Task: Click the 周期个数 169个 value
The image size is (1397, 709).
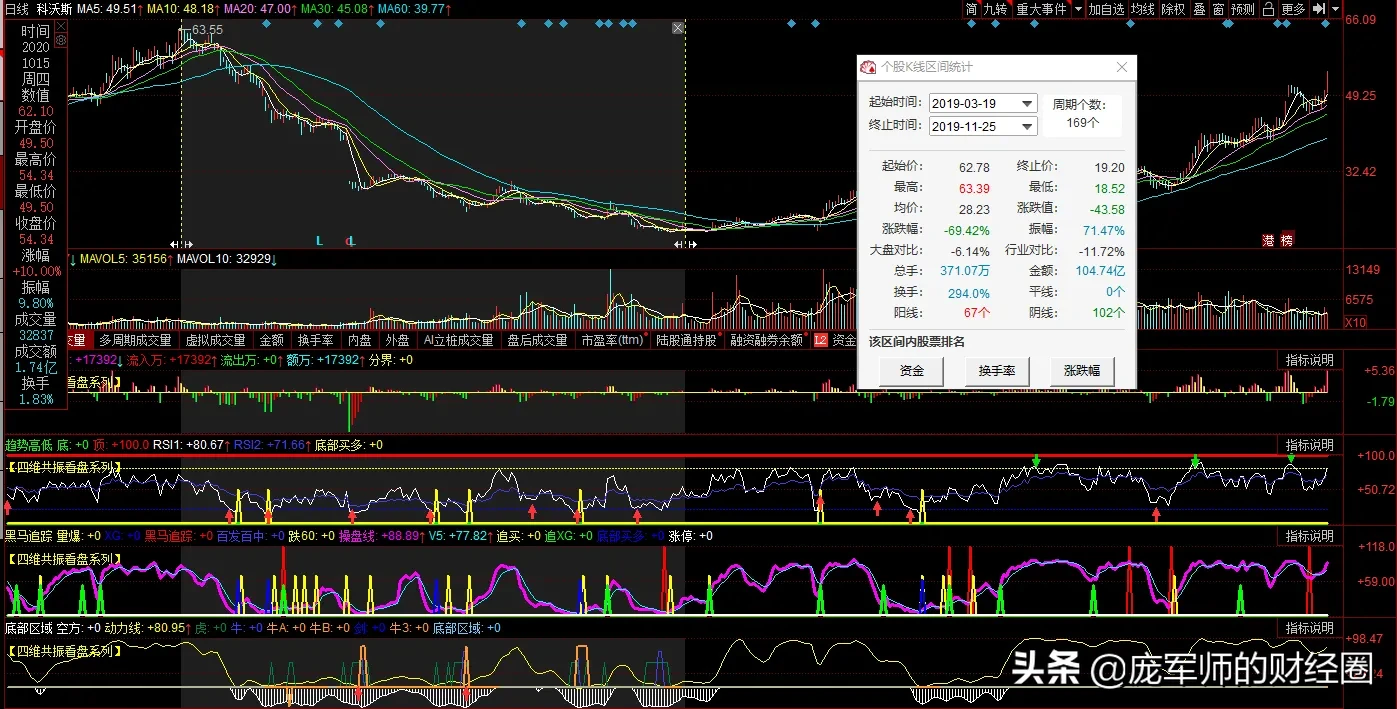Action: click(x=1083, y=123)
